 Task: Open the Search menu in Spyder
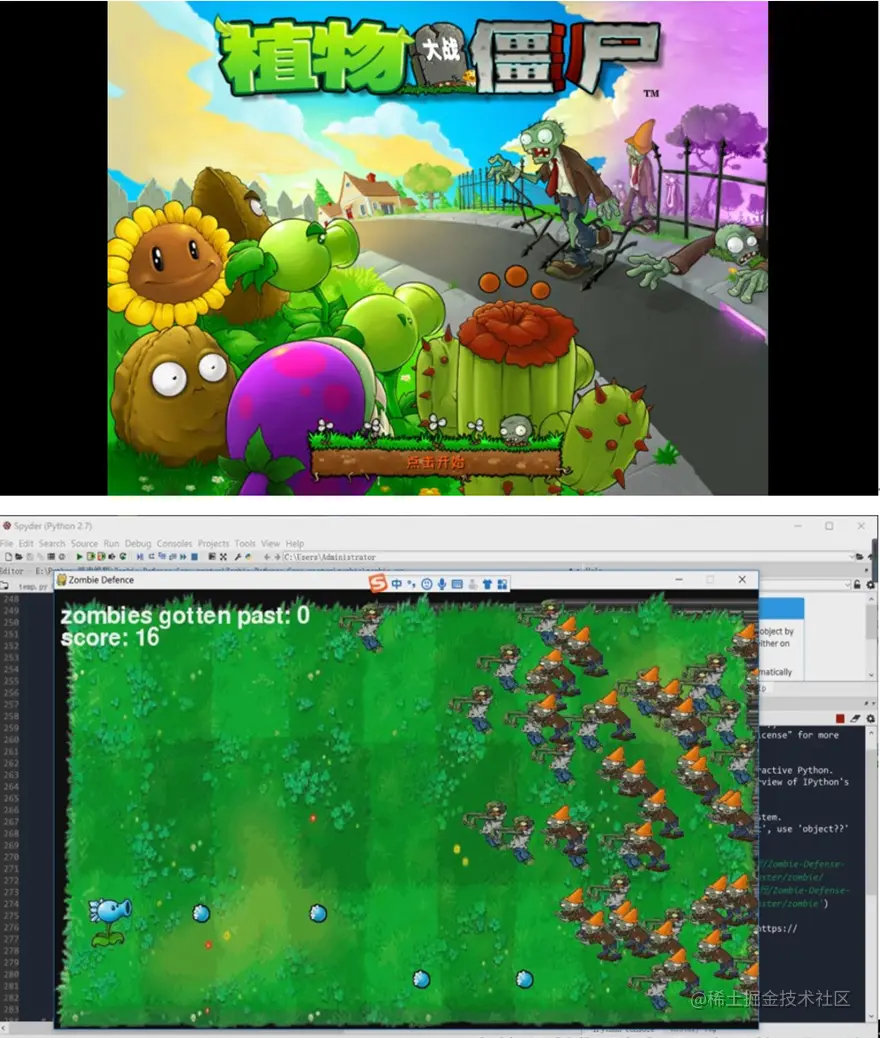(52, 543)
